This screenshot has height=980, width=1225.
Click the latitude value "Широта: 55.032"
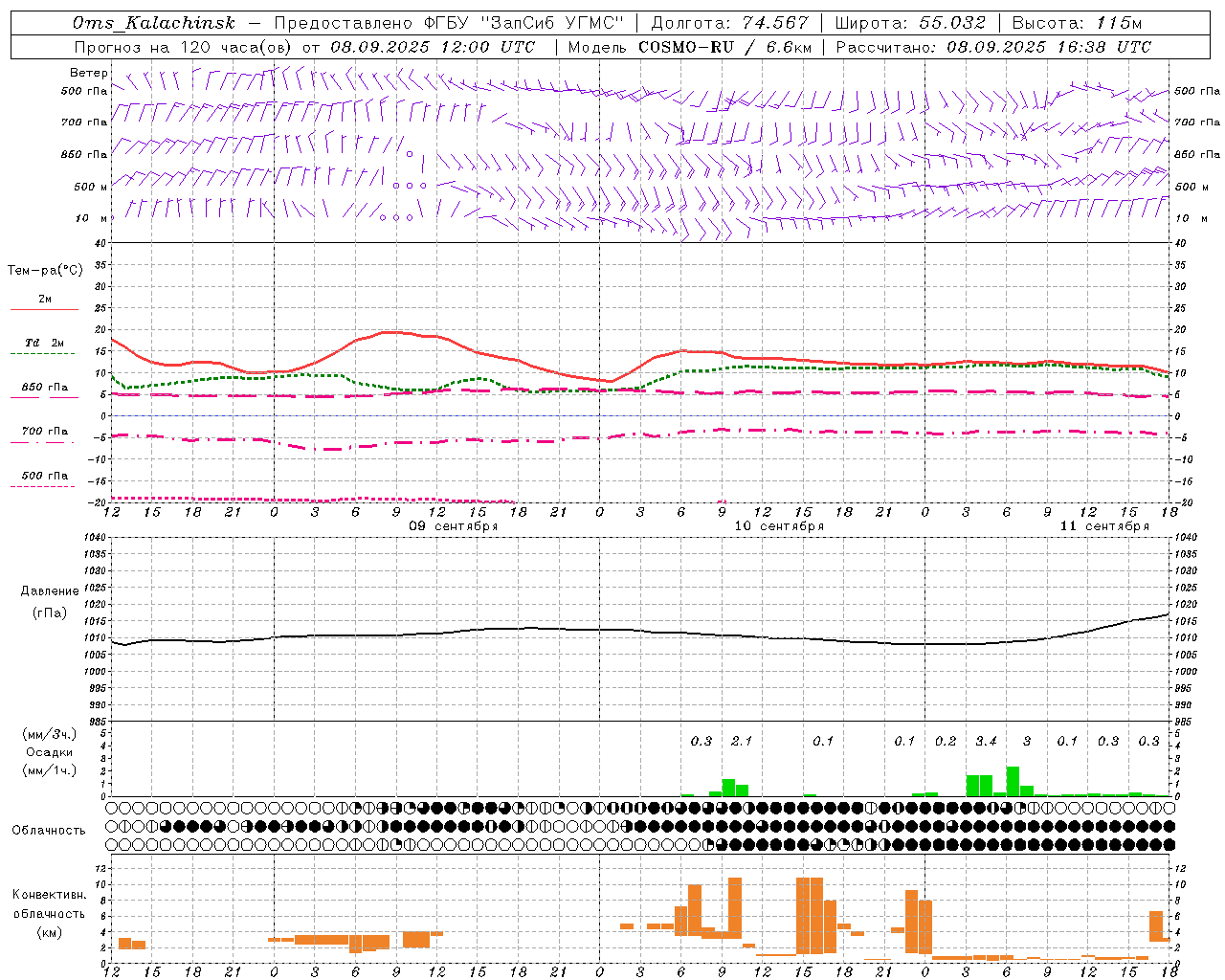(x=910, y=23)
